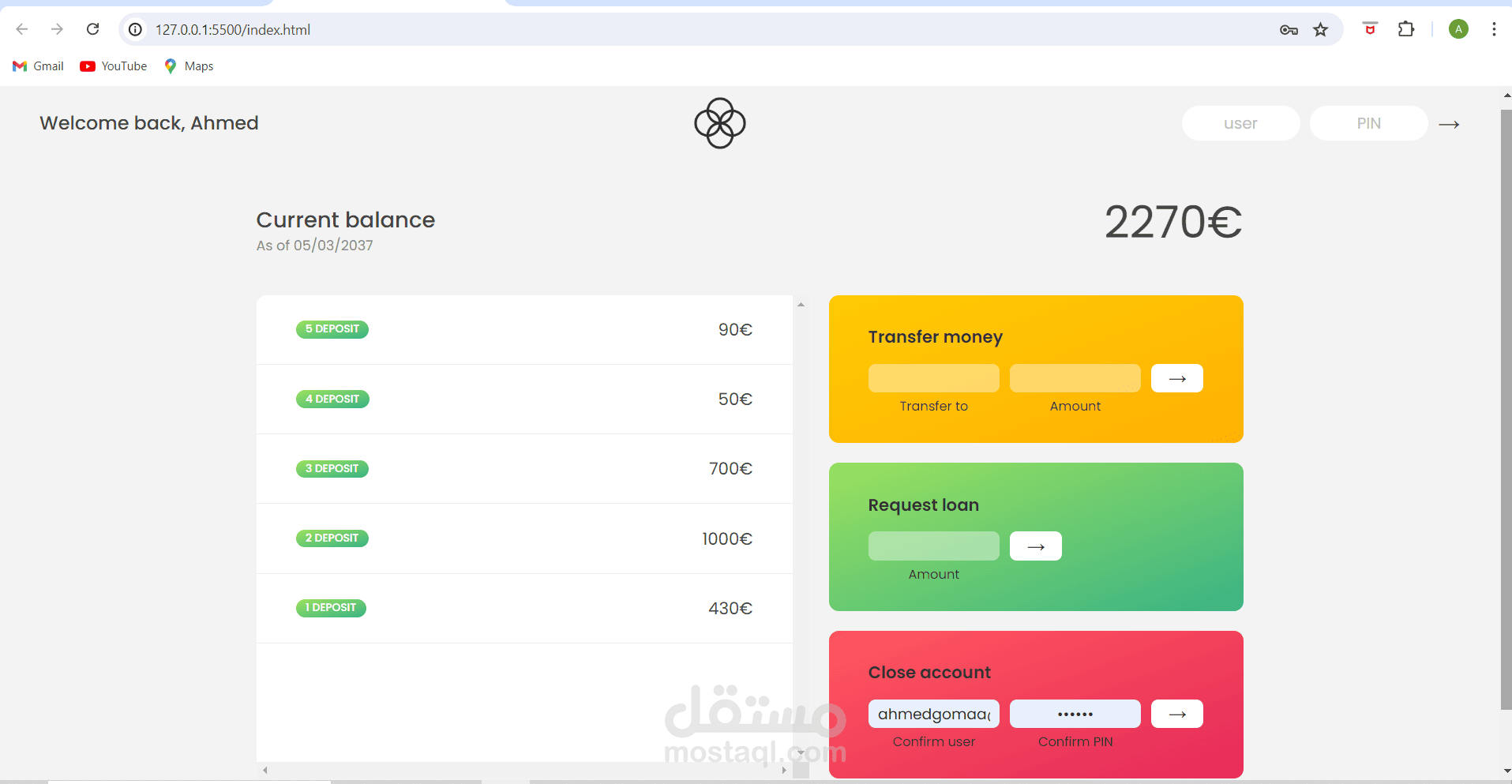1512x784 pixels.
Task: Open the Gmail bookmark
Action: pyautogui.click(x=38, y=66)
